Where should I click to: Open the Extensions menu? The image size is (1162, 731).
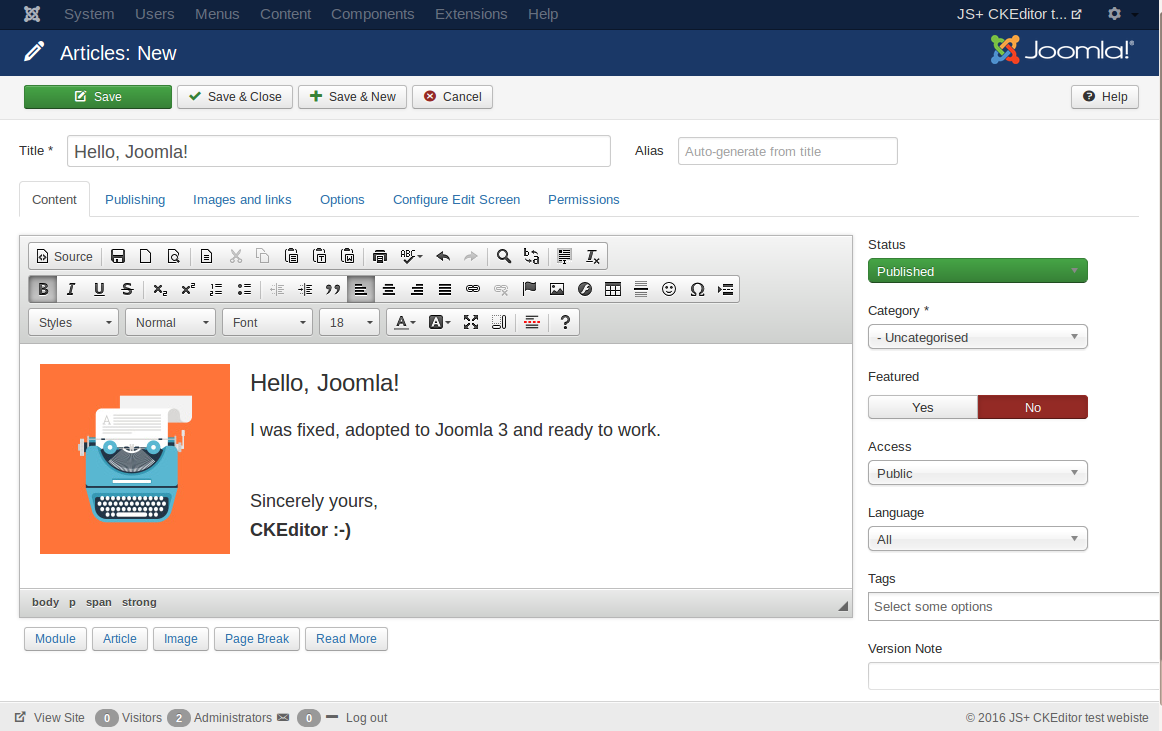(x=471, y=14)
